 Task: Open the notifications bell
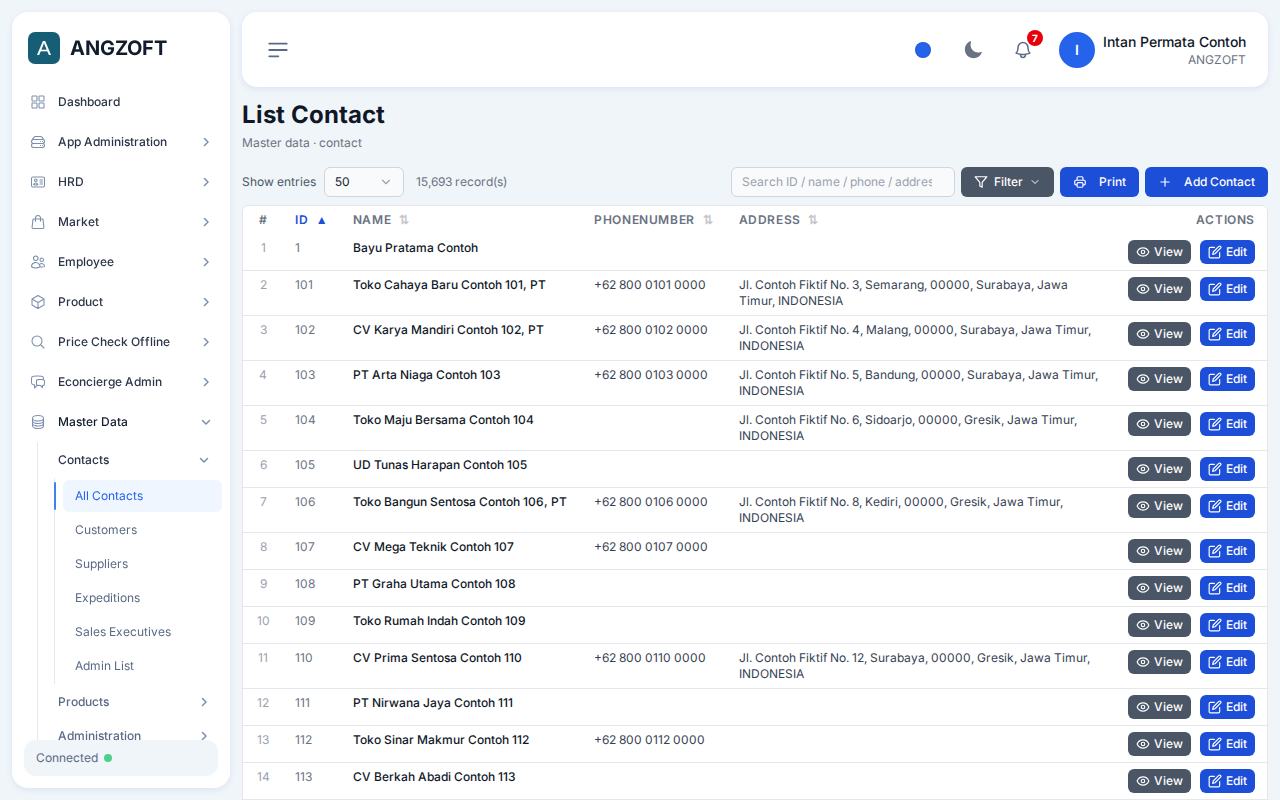(x=1023, y=50)
